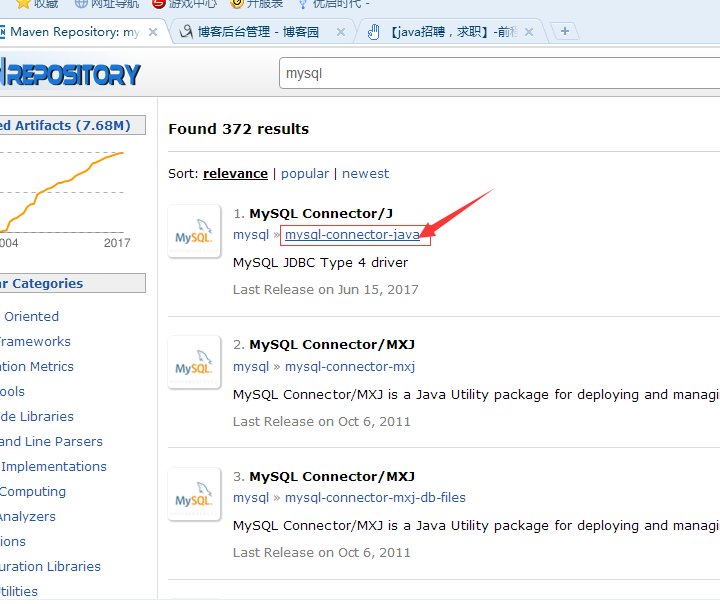Open the Line Parsers category link
Image resolution: width=720 pixels, height=604 pixels.
pyautogui.click(x=51, y=441)
